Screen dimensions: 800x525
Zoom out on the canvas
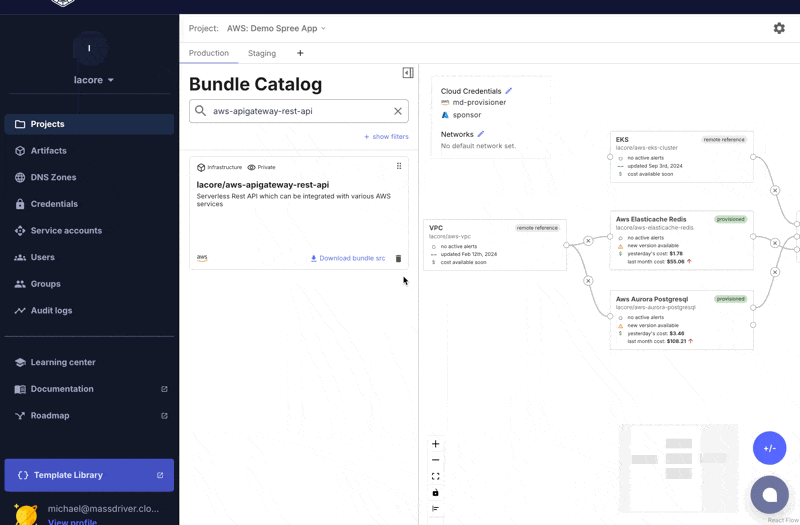(435, 460)
